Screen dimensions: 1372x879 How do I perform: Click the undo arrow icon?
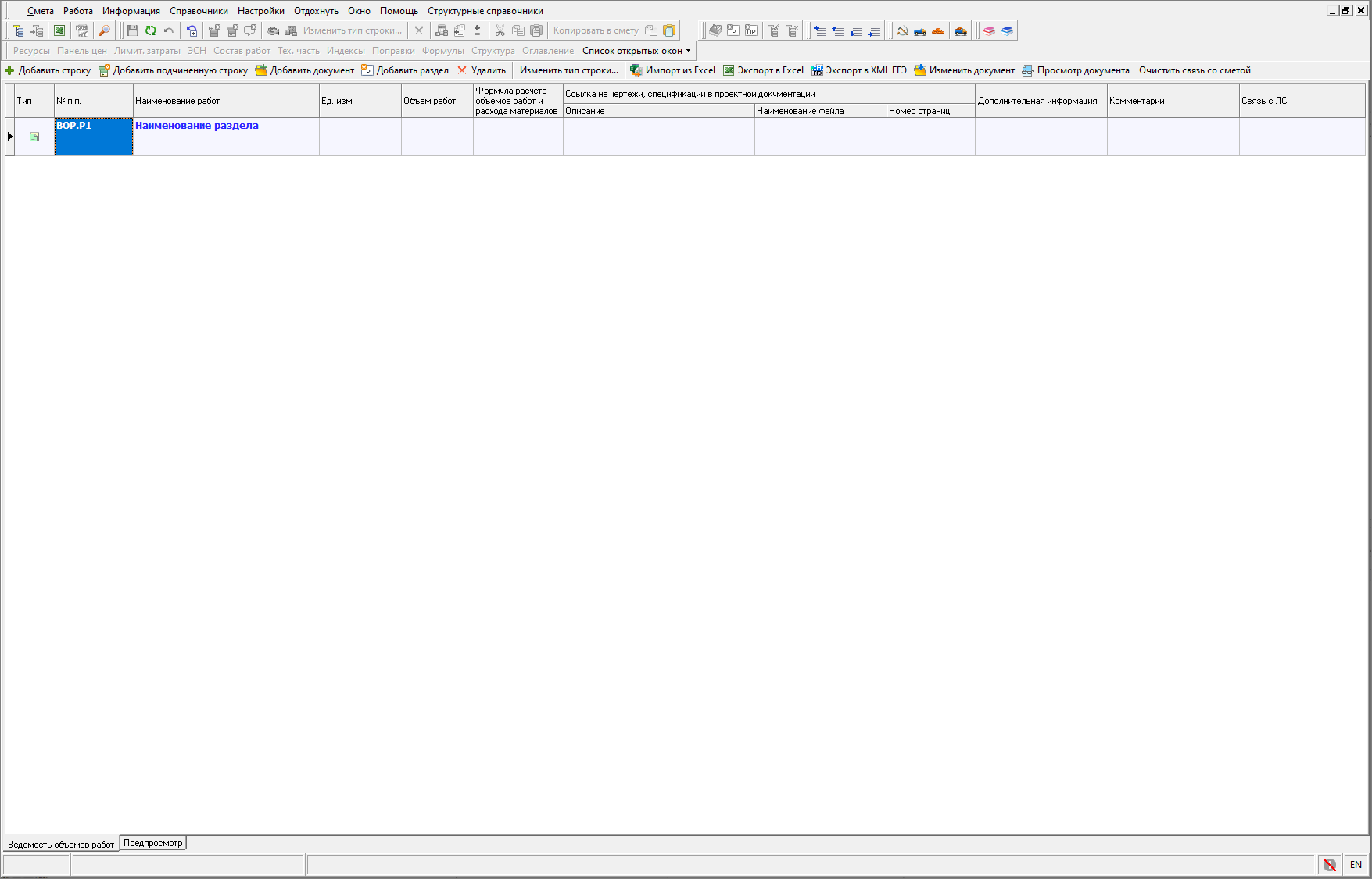pos(169,30)
